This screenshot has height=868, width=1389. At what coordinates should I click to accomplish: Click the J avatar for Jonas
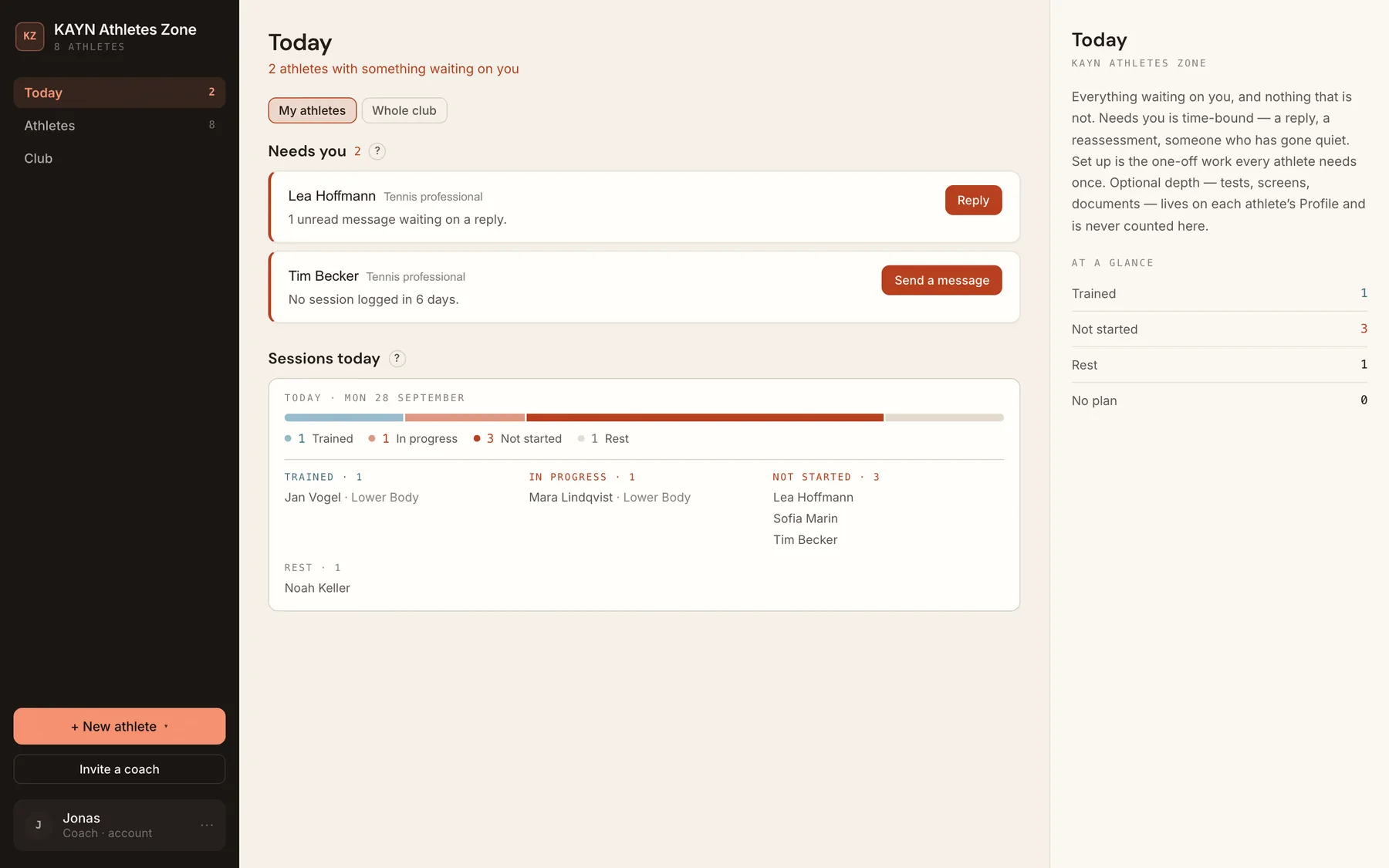click(38, 825)
